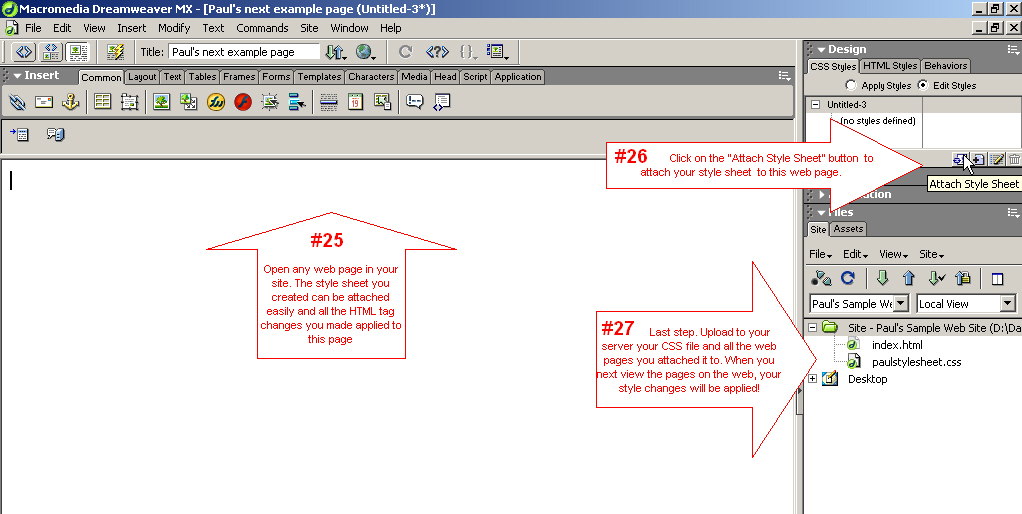
Task: Open Tag Chooser icon
Action: 441,102
